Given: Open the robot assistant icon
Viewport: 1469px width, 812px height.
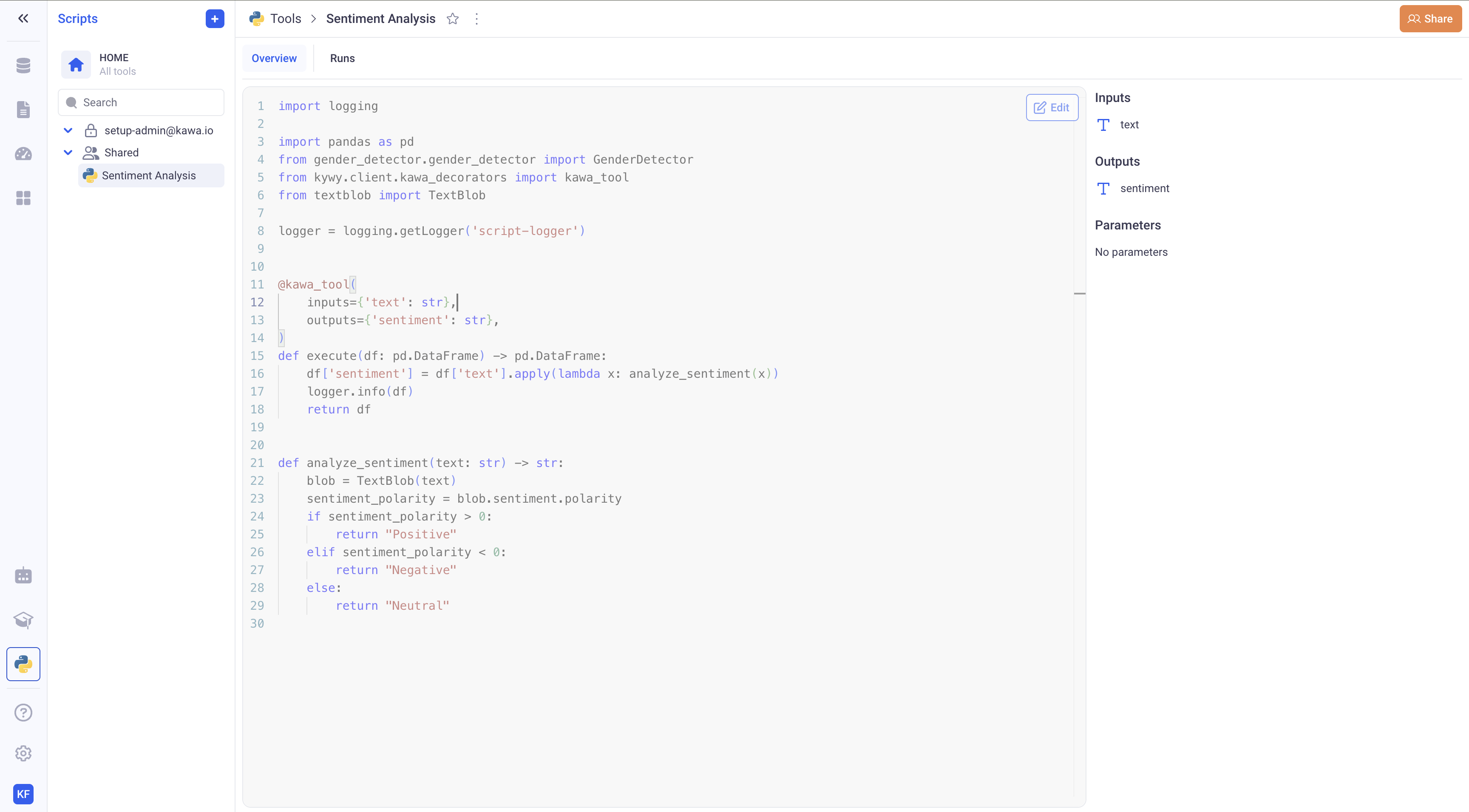Looking at the screenshot, I should (x=23, y=575).
